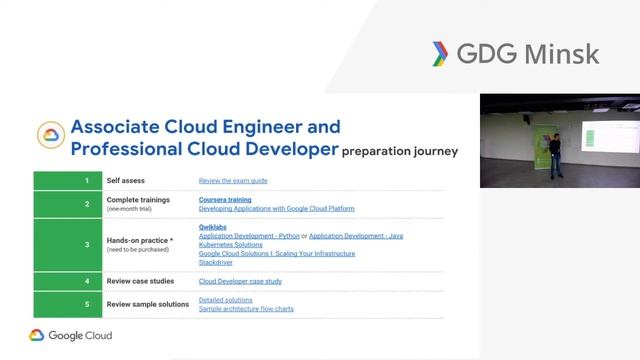Click the Google Cloud logo at bottom
The width and height of the screenshot is (640, 360).
pyautogui.click(x=70, y=336)
